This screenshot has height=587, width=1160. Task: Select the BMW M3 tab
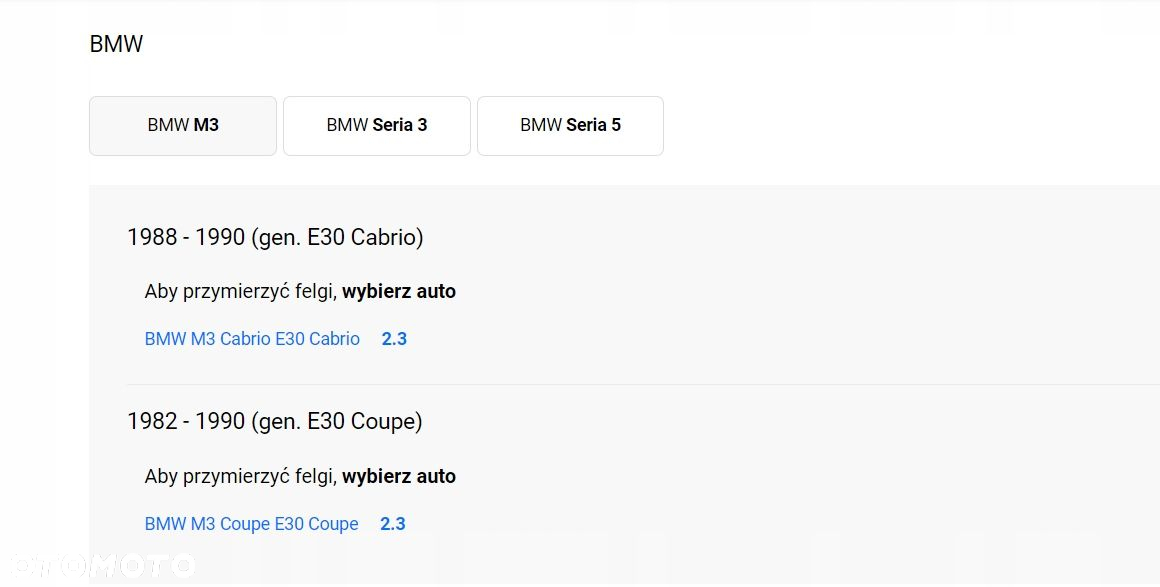183,126
